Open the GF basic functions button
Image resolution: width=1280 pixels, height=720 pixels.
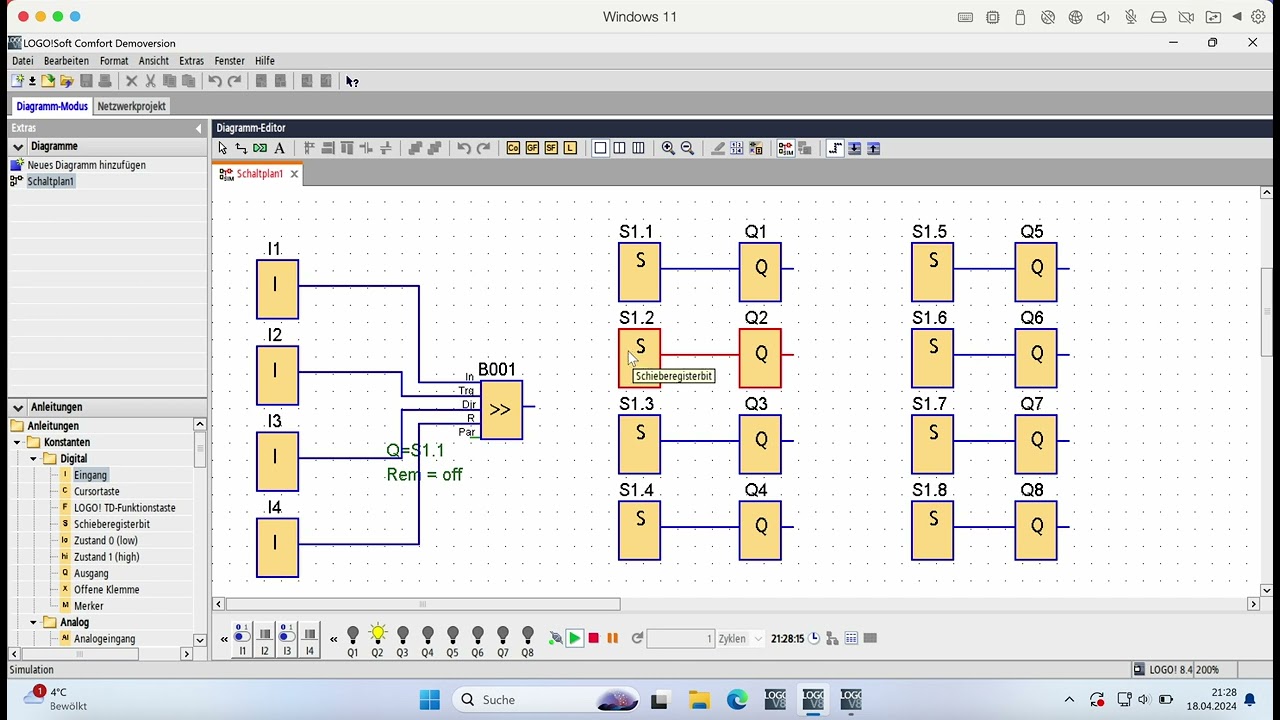click(532, 148)
